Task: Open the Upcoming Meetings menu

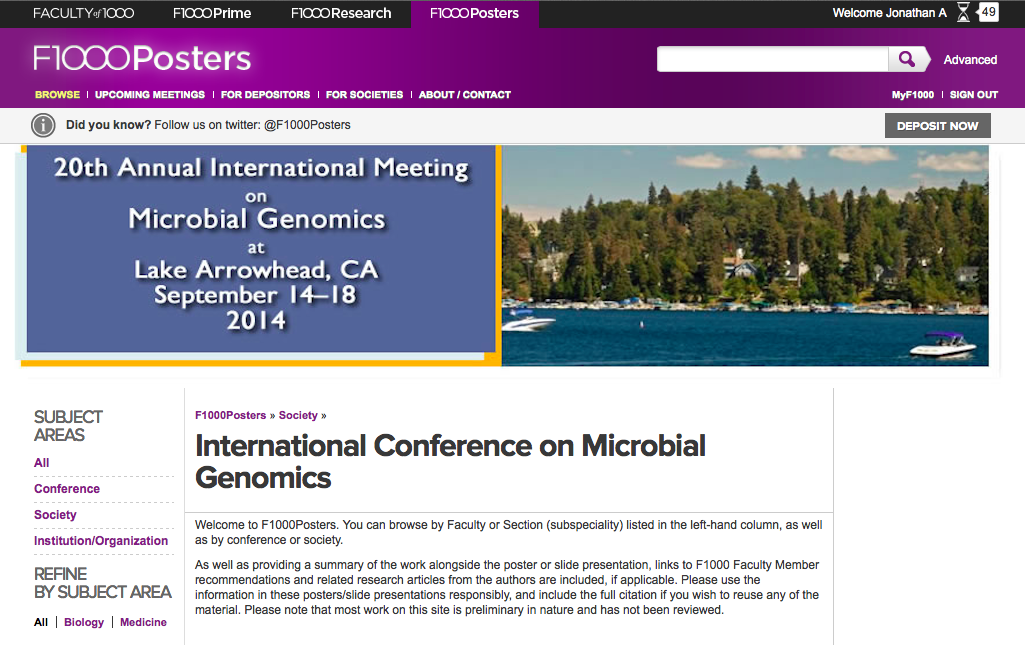Action: click(150, 95)
